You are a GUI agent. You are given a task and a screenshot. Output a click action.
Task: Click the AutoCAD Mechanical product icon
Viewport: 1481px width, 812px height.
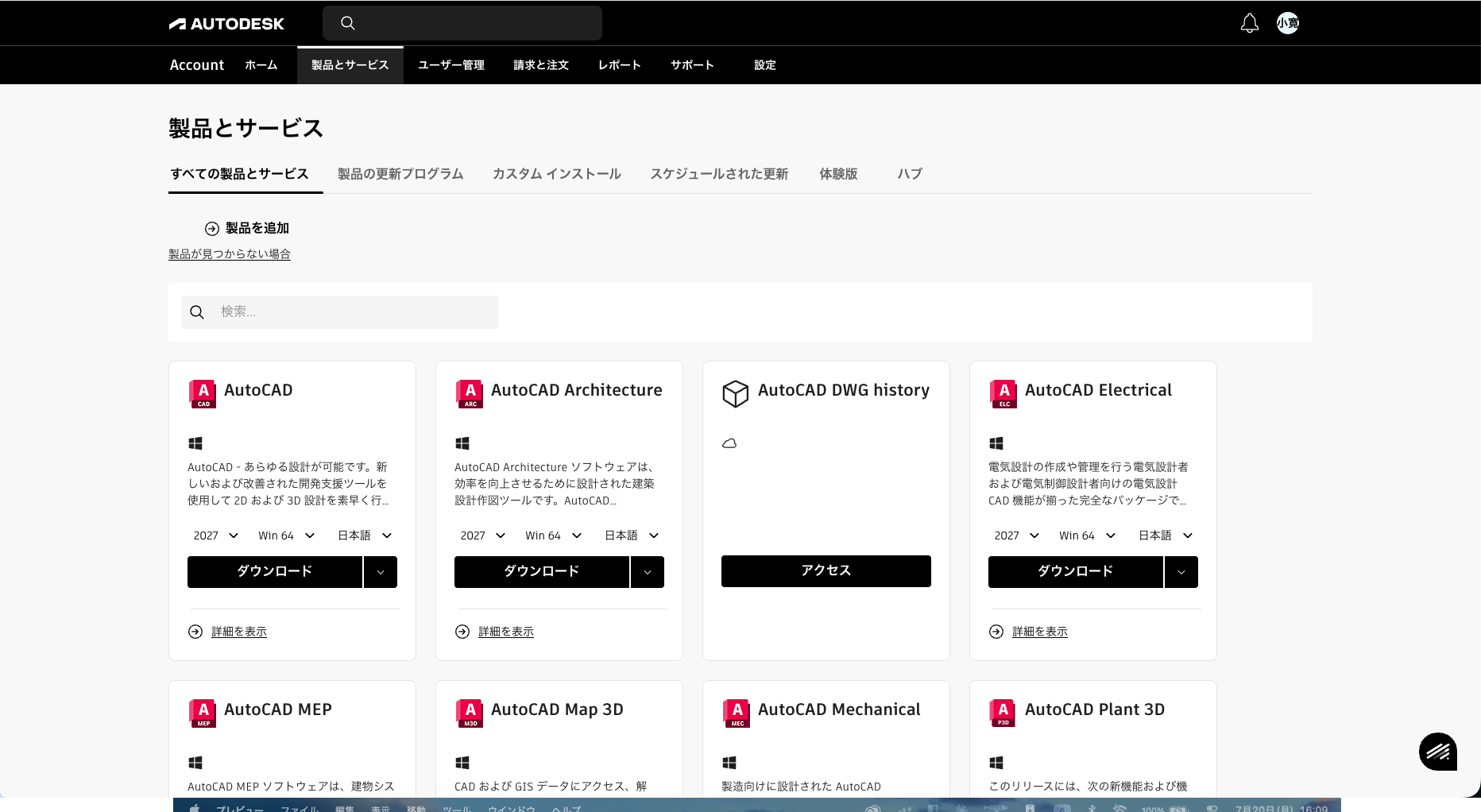click(x=737, y=713)
